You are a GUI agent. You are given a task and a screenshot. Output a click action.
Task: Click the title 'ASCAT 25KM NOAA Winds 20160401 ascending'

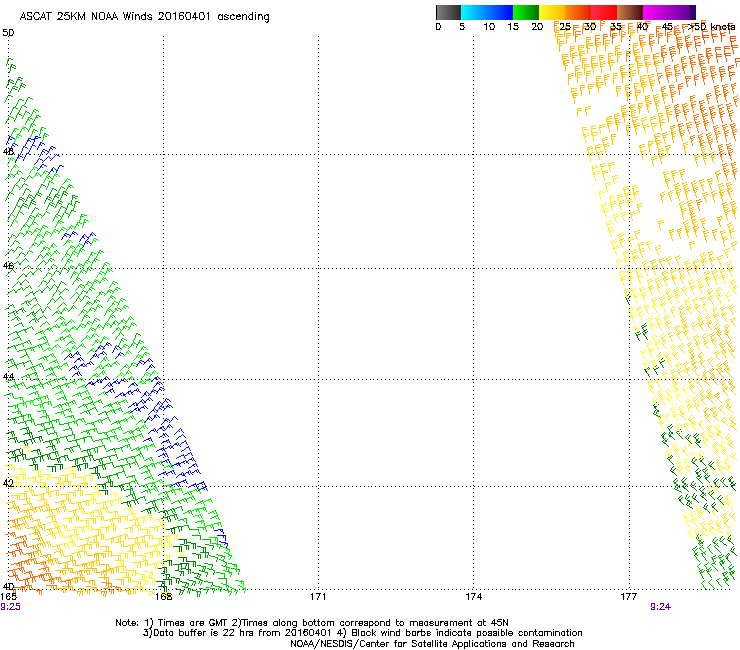click(x=144, y=17)
